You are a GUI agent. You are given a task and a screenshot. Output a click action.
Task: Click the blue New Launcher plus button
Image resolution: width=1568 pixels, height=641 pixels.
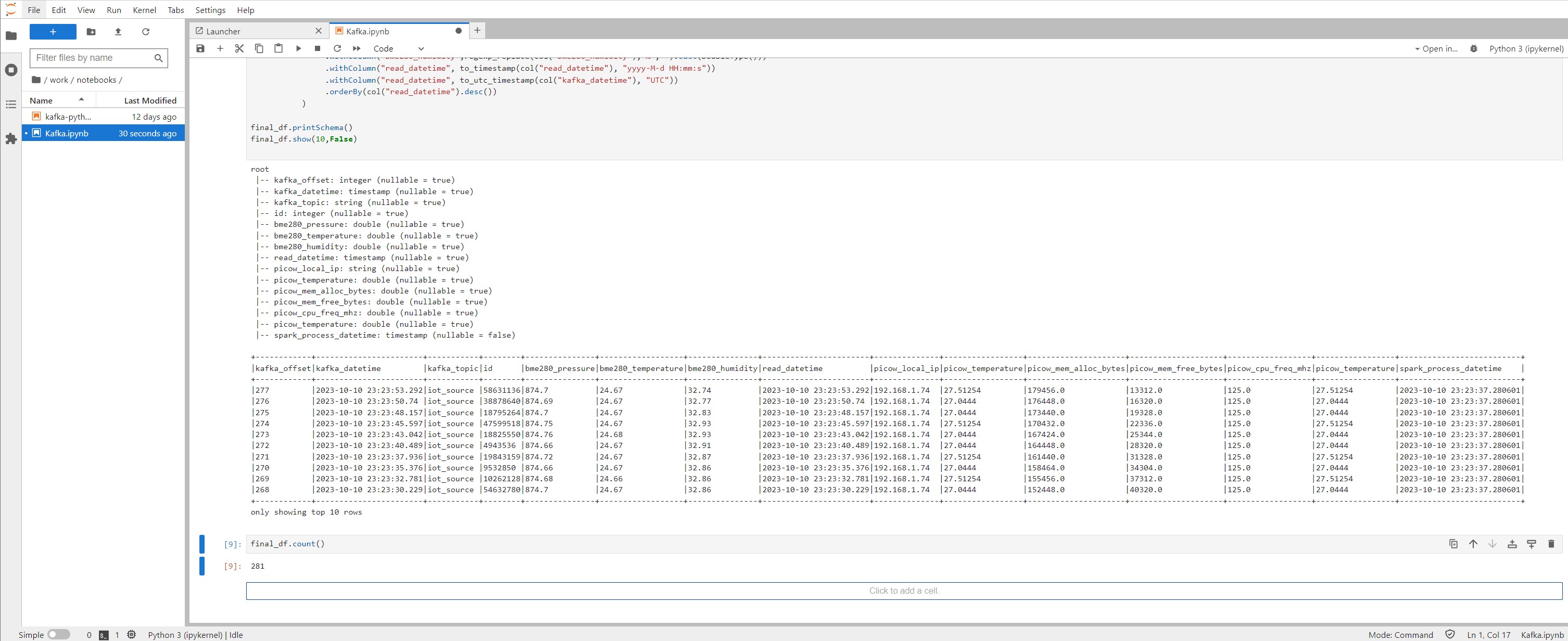click(x=53, y=32)
